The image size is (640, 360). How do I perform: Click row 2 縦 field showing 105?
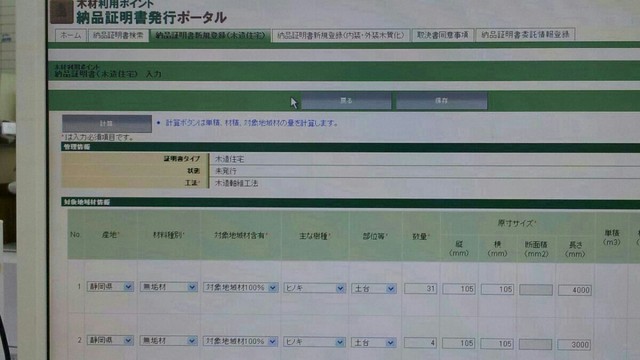click(x=459, y=343)
